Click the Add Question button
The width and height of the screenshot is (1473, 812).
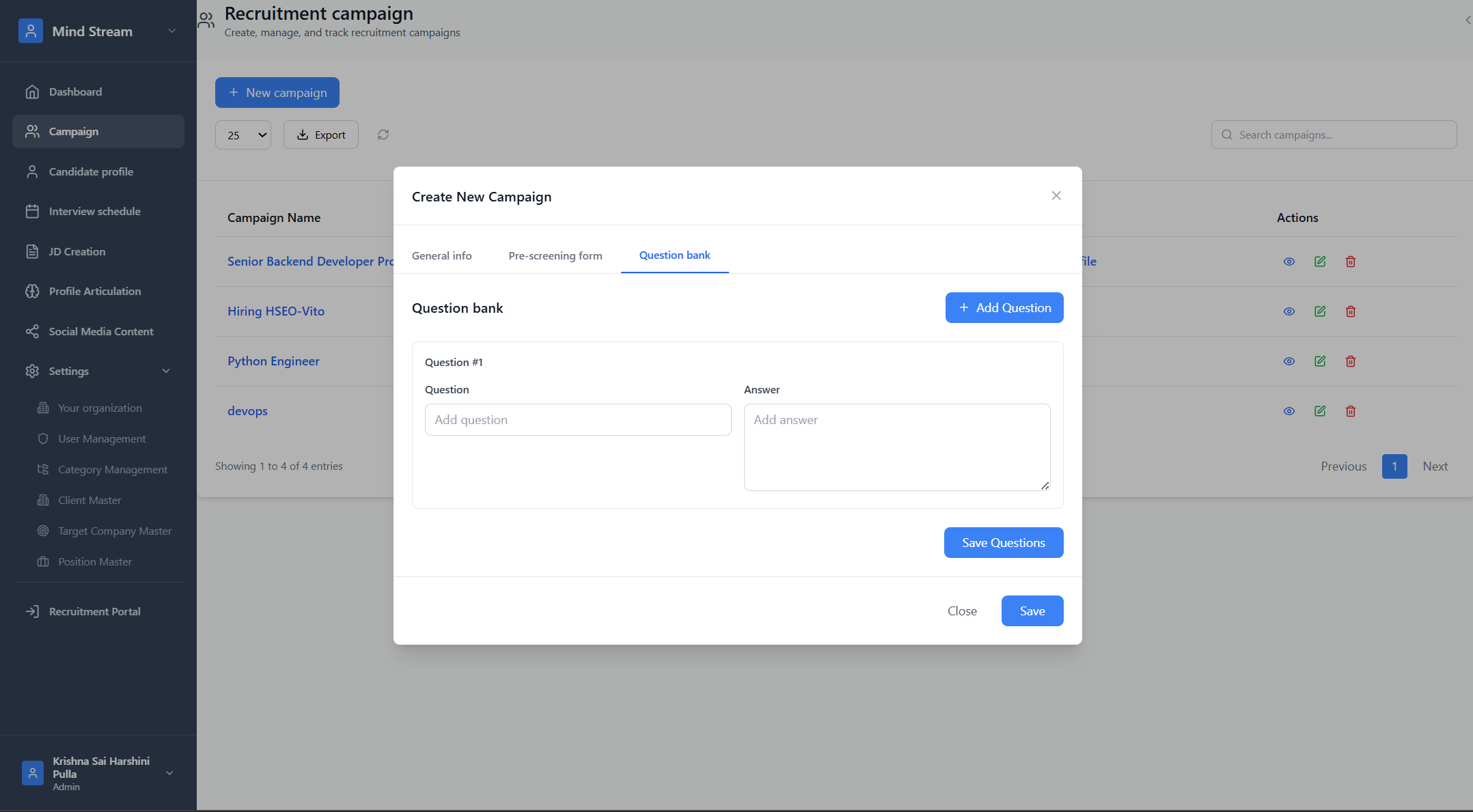pyautogui.click(x=1004, y=307)
